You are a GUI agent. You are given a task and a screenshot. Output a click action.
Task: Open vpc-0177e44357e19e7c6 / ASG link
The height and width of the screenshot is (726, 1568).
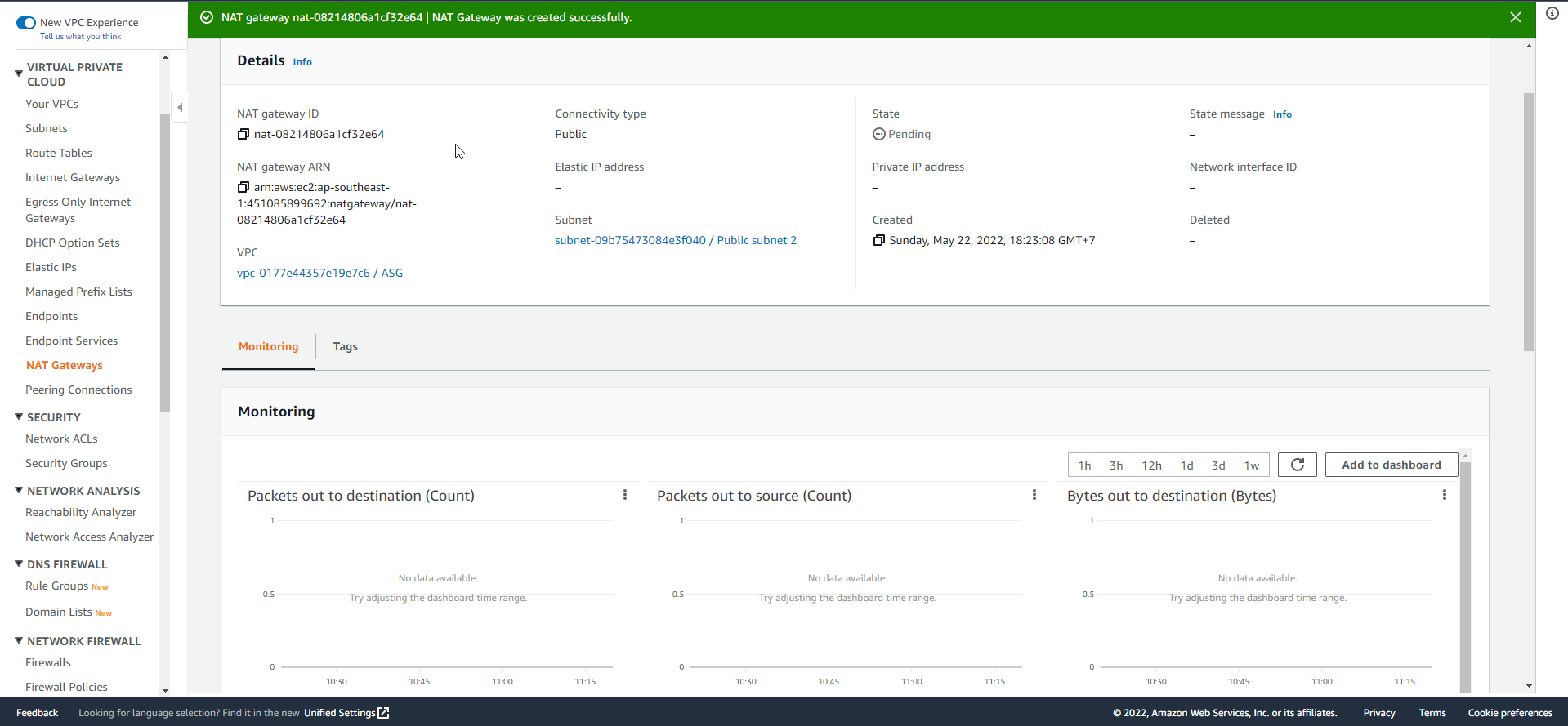pos(319,273)
